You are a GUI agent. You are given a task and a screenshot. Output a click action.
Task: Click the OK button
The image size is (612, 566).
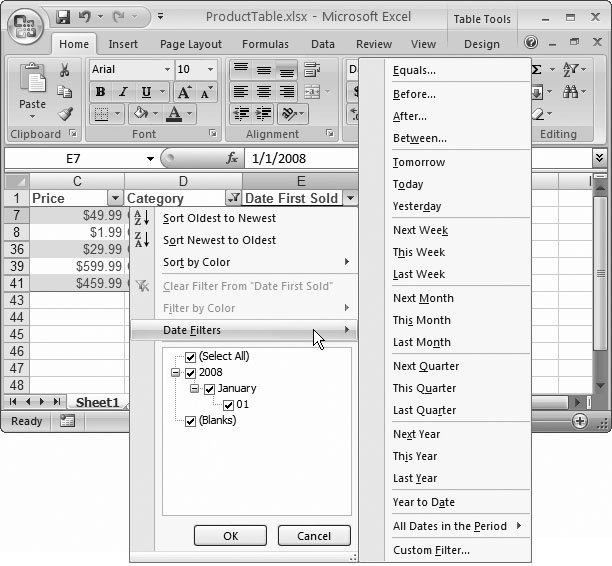point(230,535)
